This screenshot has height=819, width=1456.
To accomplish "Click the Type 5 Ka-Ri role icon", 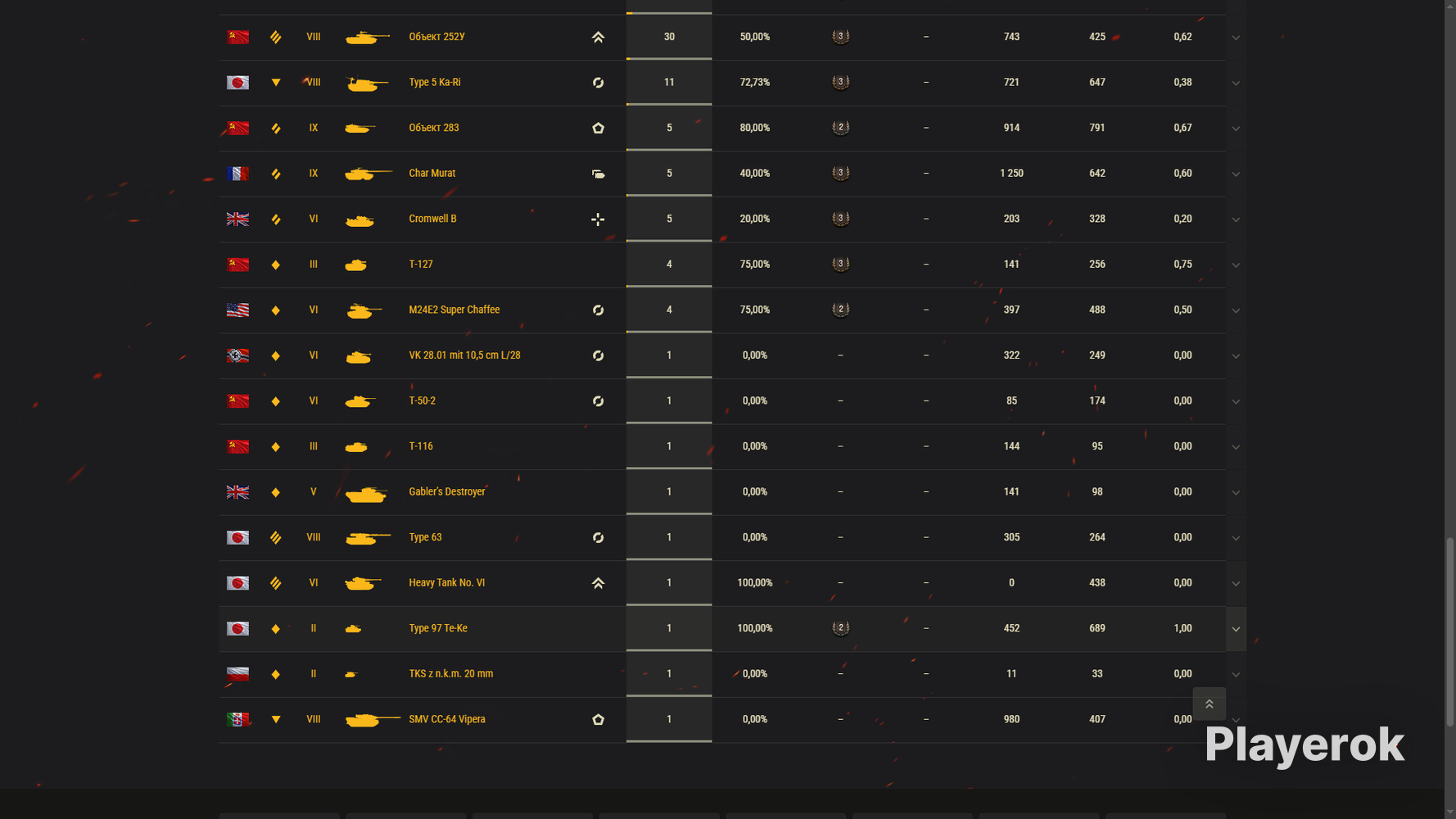I will [x=598, y=83].
